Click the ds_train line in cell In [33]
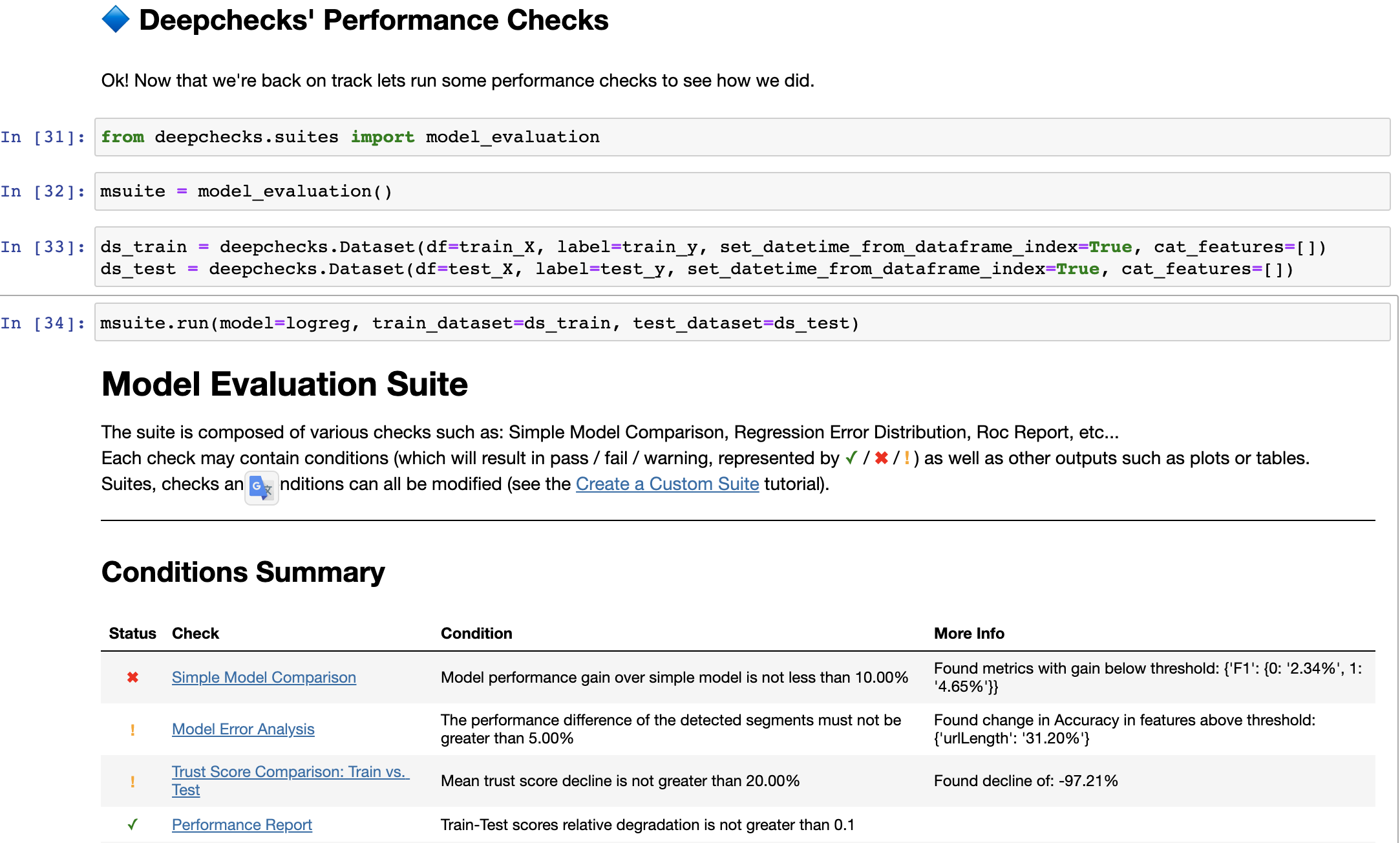 pos(713,247)
